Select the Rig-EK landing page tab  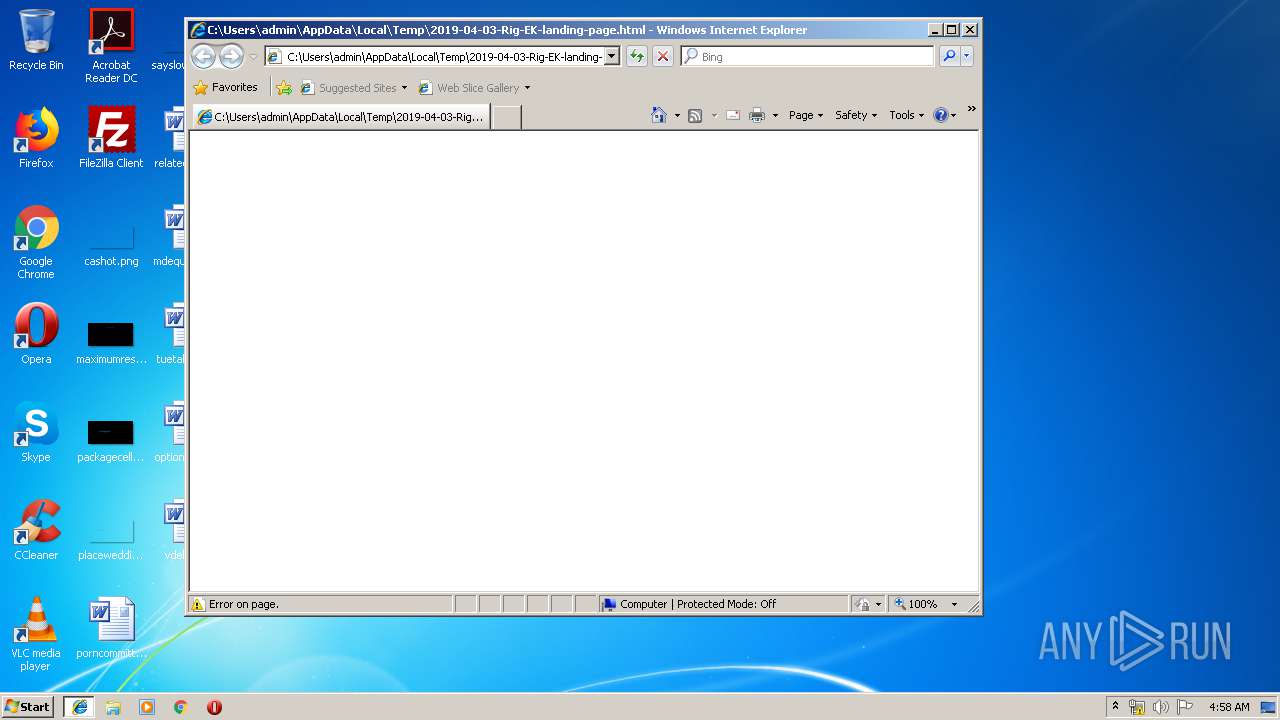coord(341,117)
